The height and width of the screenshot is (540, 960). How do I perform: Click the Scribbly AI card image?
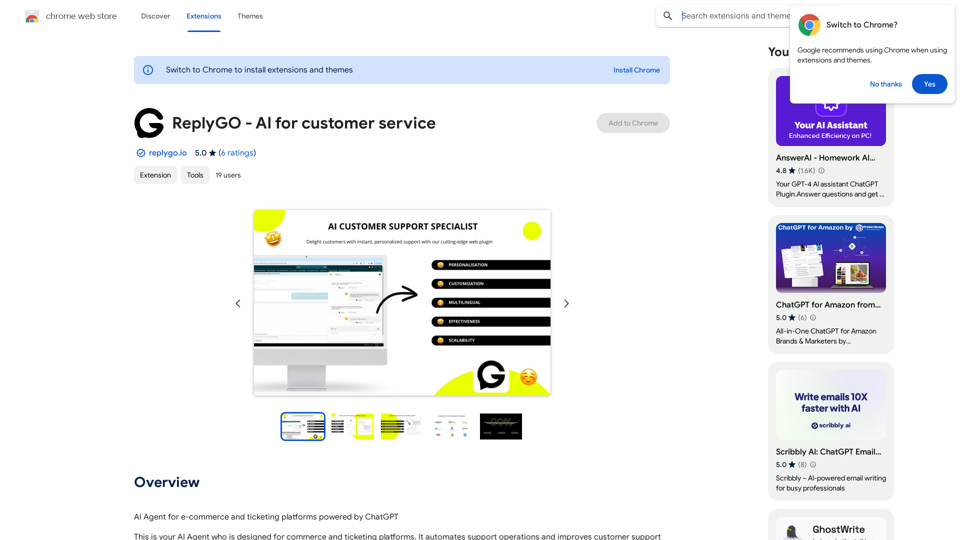831,405
